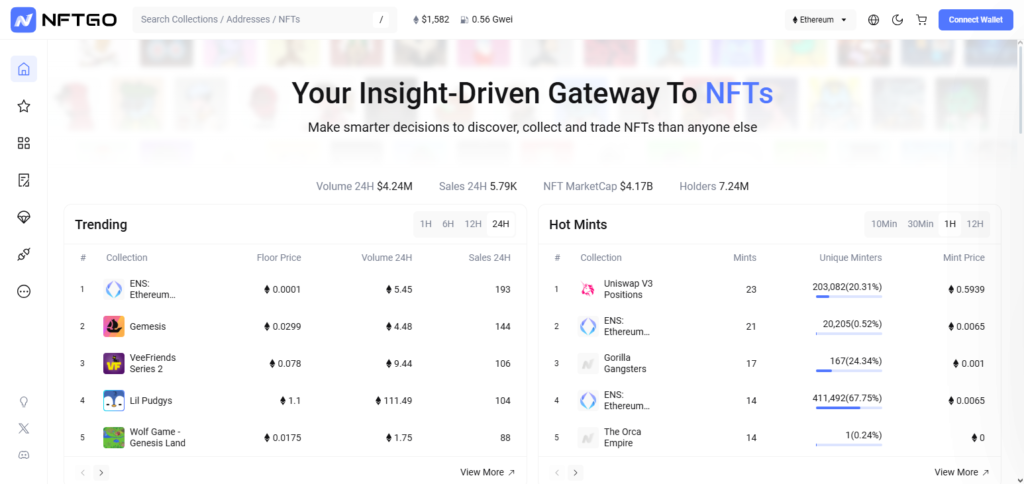
Task: Click the VeeFriends Series 2 icon
Action: tap(114, 363)
